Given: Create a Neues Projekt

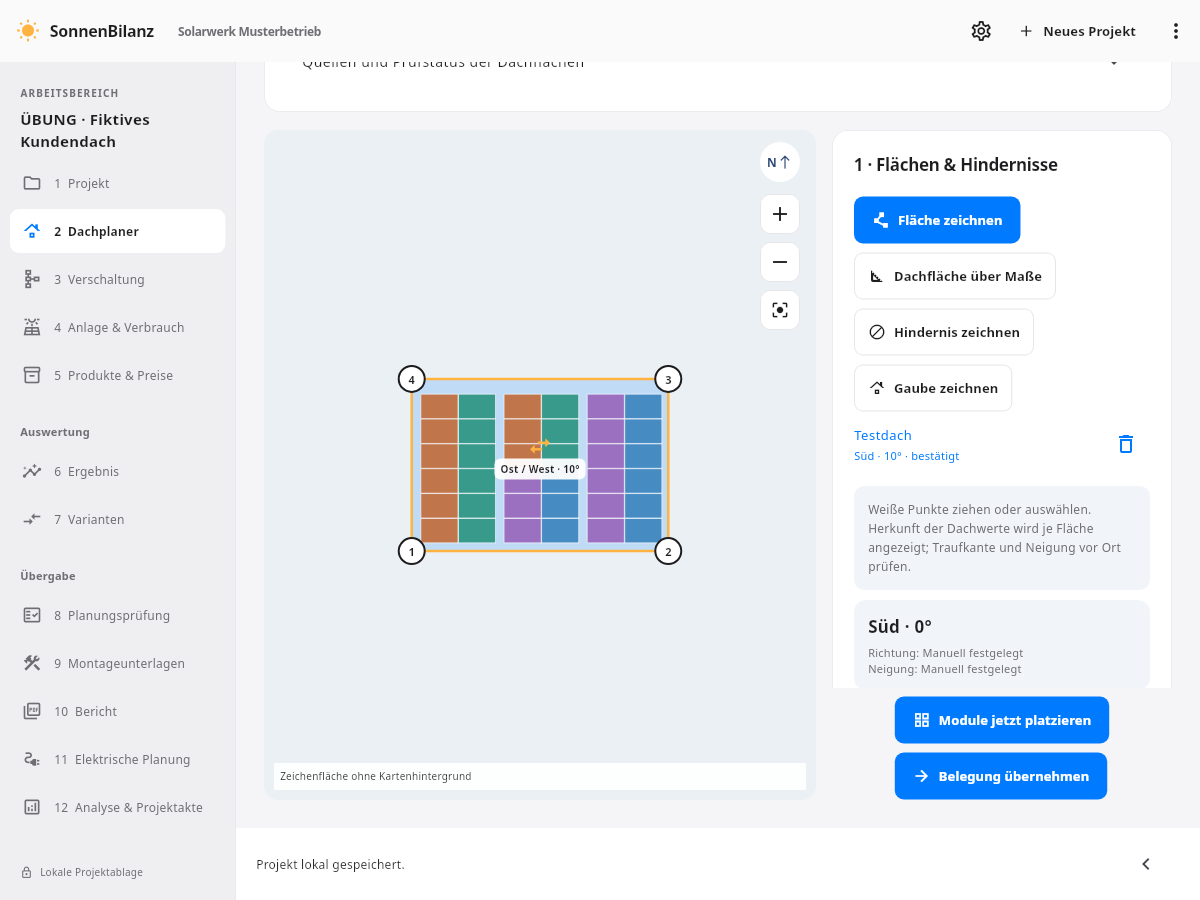Looking at the screenshot, I should coord(1077,31).
